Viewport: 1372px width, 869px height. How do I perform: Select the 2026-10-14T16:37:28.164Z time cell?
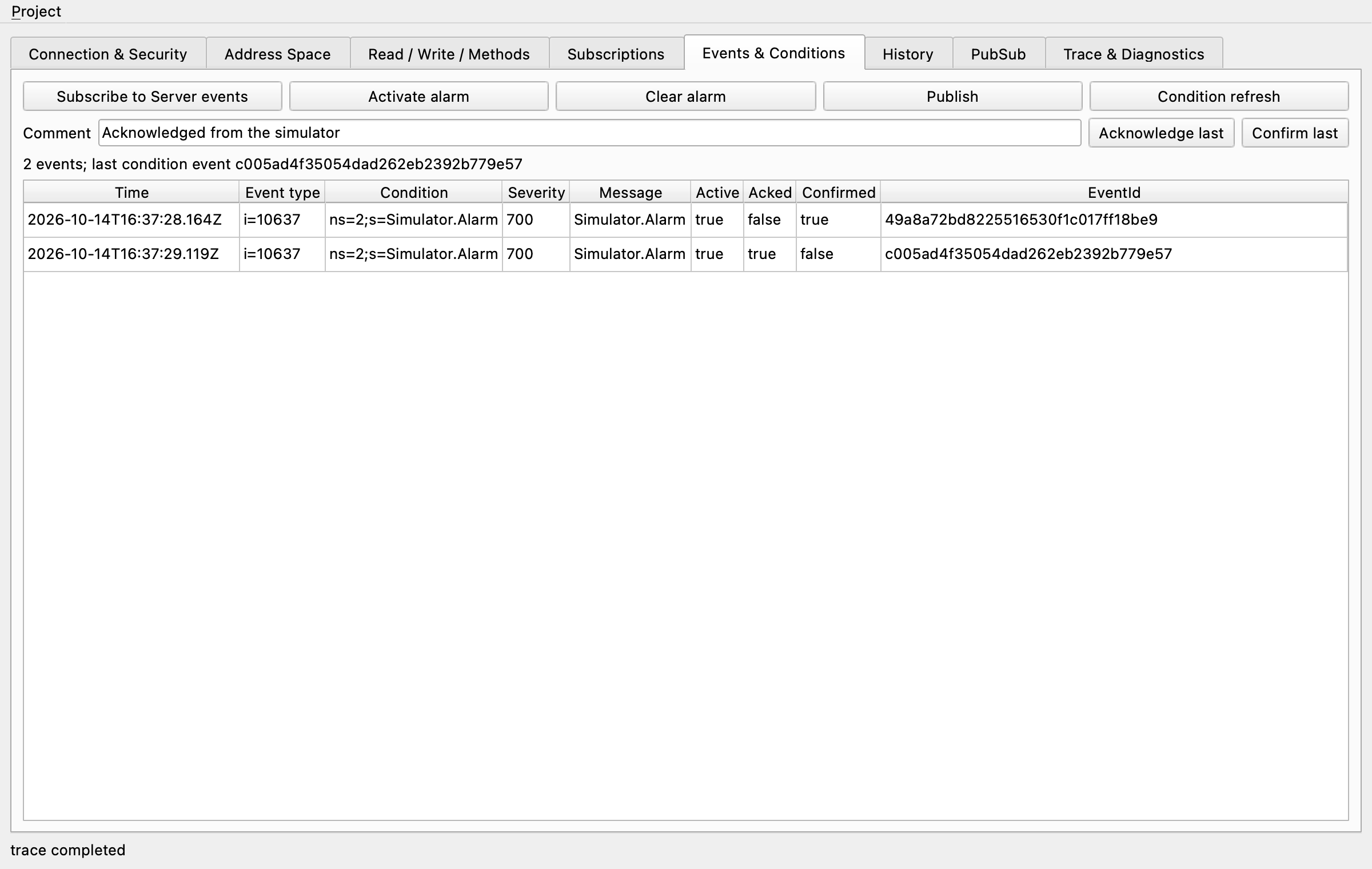point(131,220)
